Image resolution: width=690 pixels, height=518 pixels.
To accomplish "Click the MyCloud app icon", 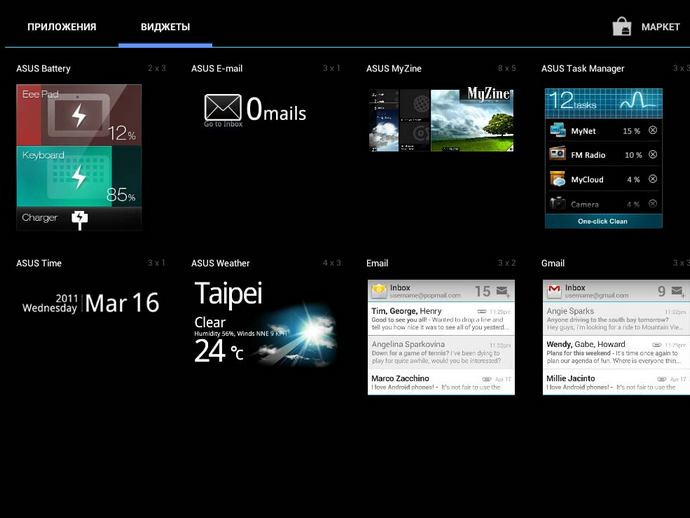I will pyautogui.click(x=558, y=179).
